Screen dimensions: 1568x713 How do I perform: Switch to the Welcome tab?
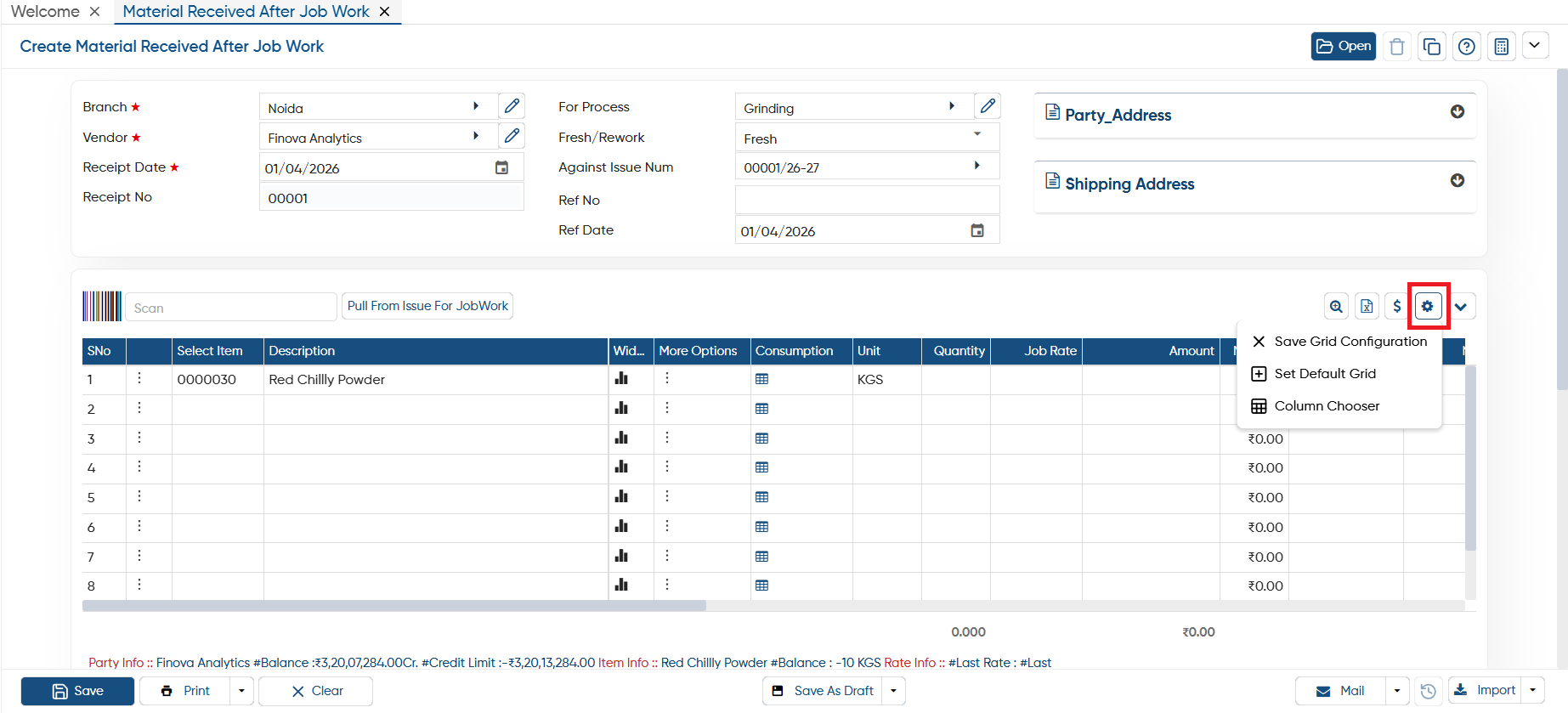coord(45,12)
